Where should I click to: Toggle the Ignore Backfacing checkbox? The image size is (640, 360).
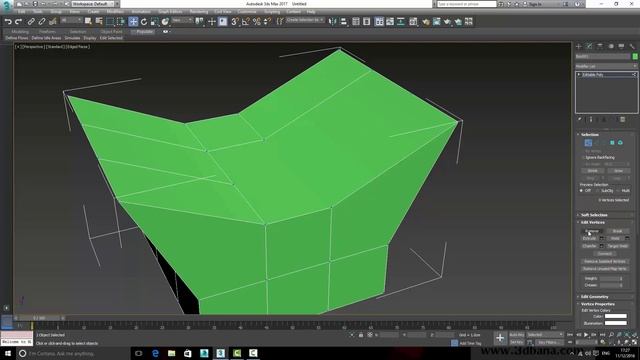click(583, 157)
